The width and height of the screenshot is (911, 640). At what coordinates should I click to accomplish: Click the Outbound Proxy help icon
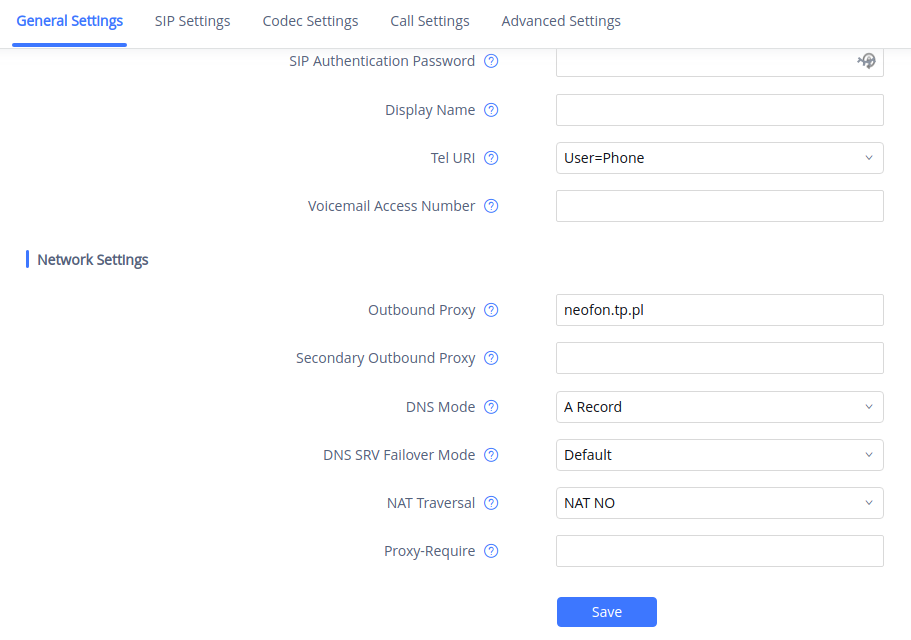tap(491, 310)
